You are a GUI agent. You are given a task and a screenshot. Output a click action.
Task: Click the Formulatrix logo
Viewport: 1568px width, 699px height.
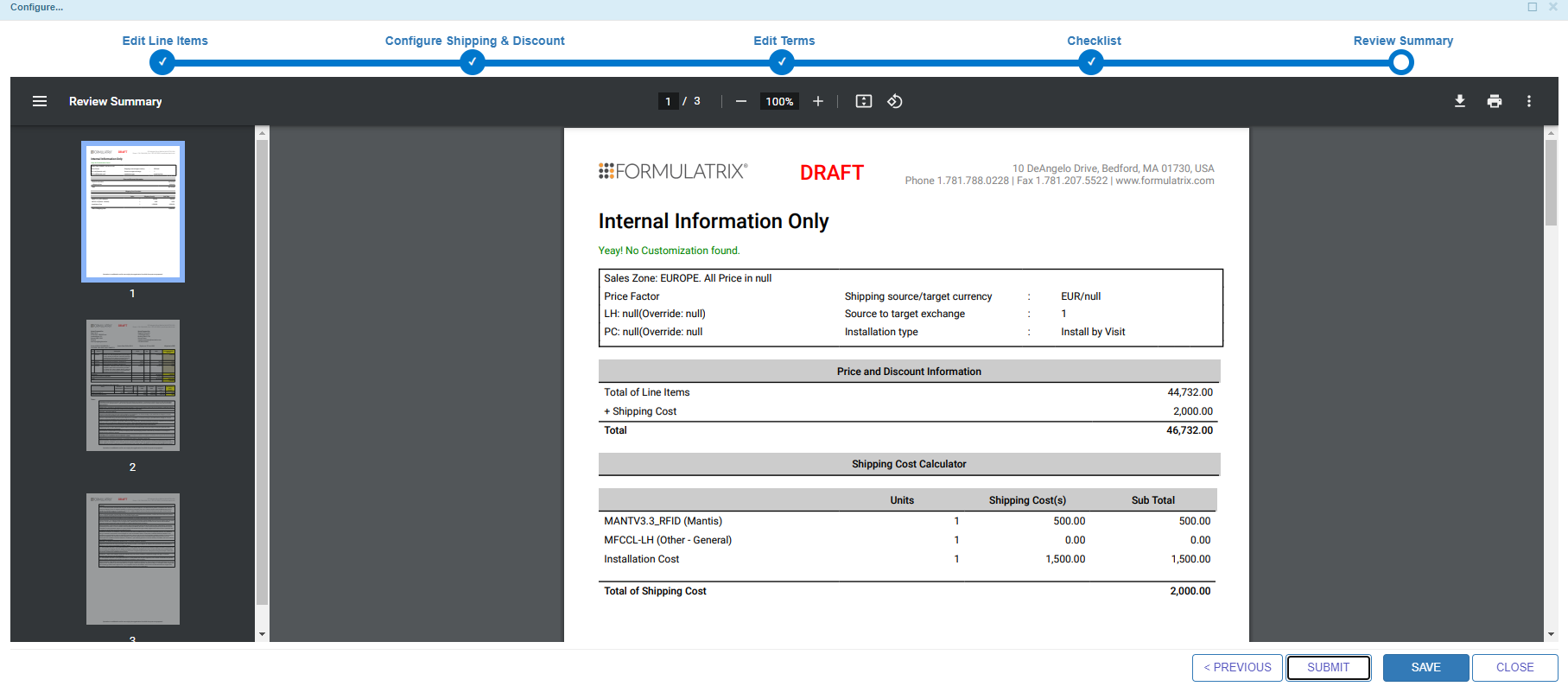(x=673, y=171)
